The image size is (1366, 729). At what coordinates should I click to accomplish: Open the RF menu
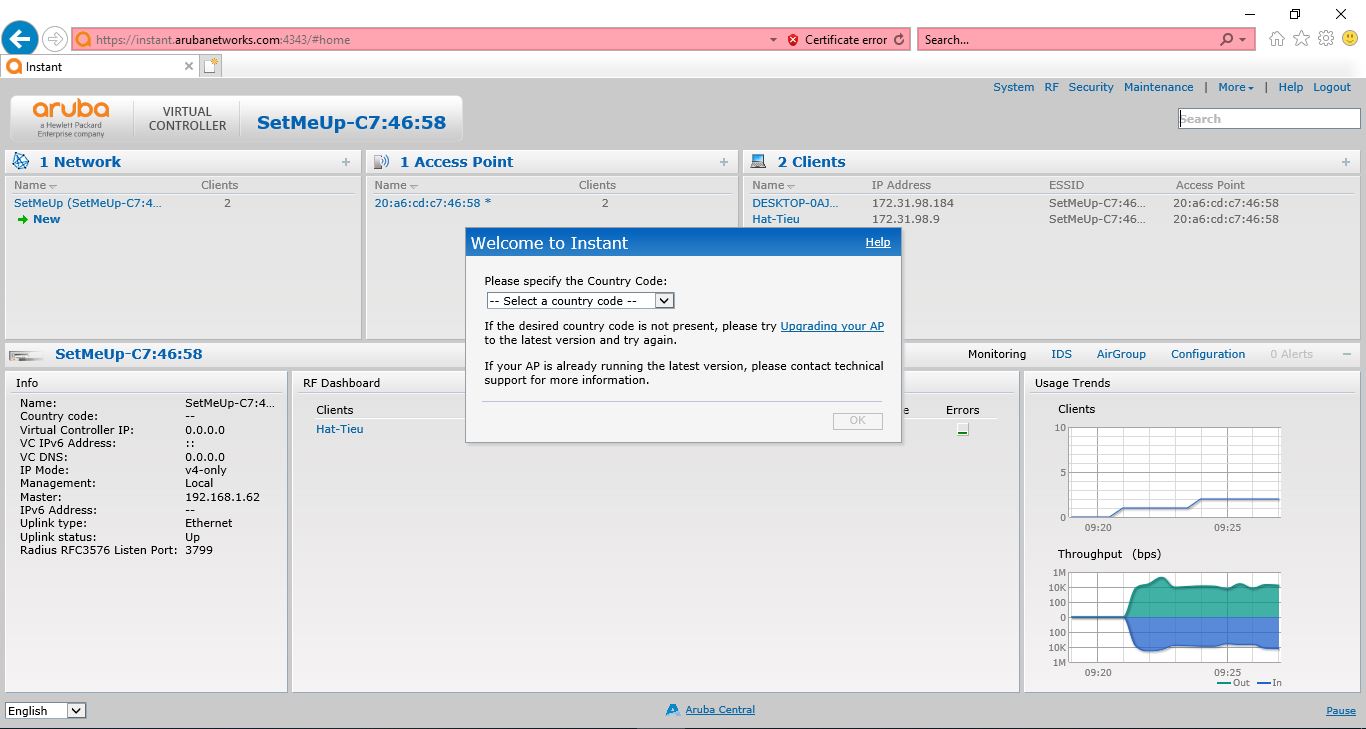[x=1051, y=87]
